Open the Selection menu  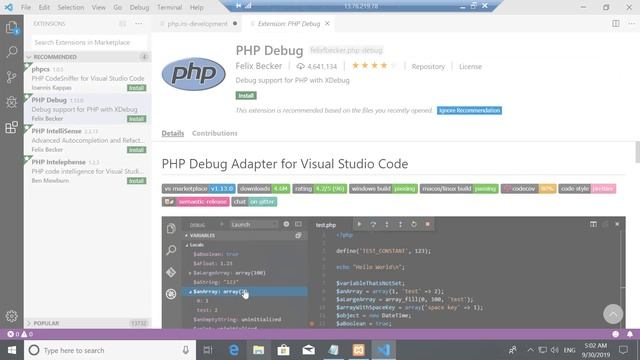coord(71,7)
